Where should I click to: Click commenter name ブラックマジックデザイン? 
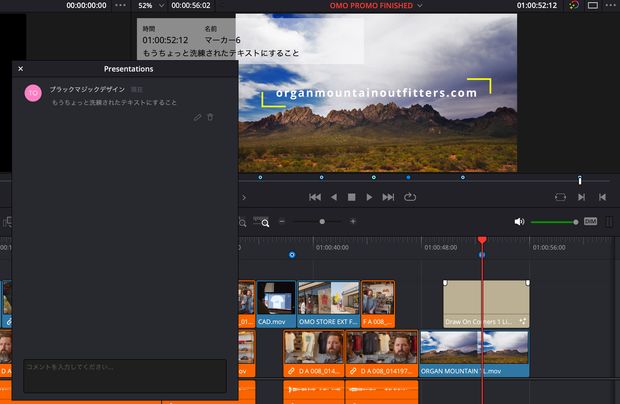87,89
